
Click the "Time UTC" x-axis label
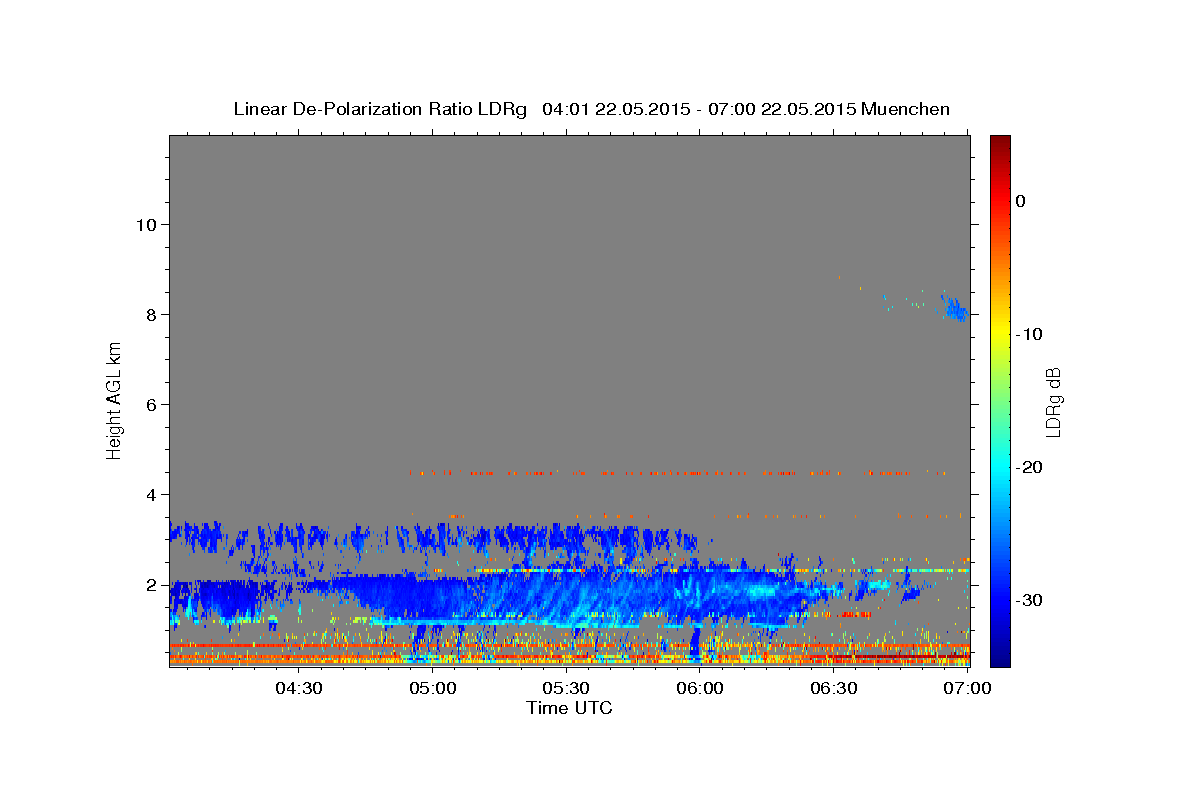[x=569, y=708]
